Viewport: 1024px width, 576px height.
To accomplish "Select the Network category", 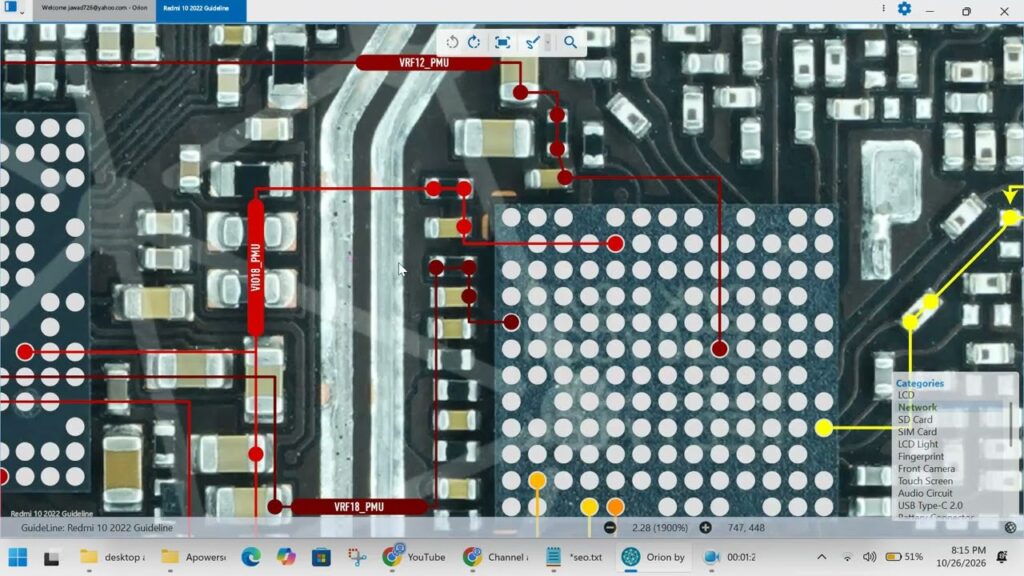I will coord(917,408).
